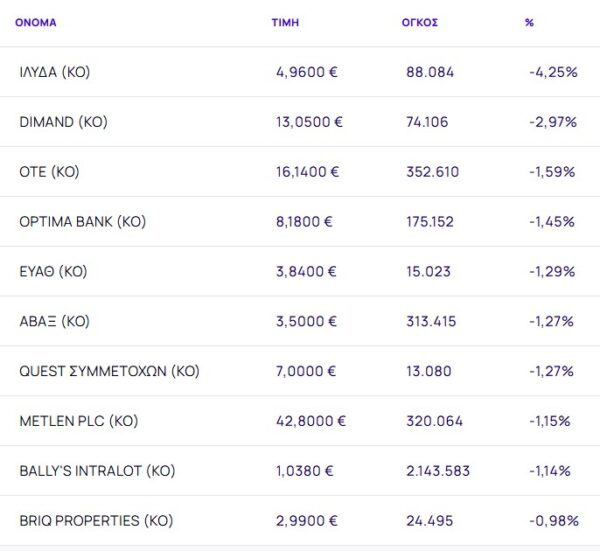Click the 42,8000 € price cell
This screenshot has height=551, width=600.
(309, 421)
